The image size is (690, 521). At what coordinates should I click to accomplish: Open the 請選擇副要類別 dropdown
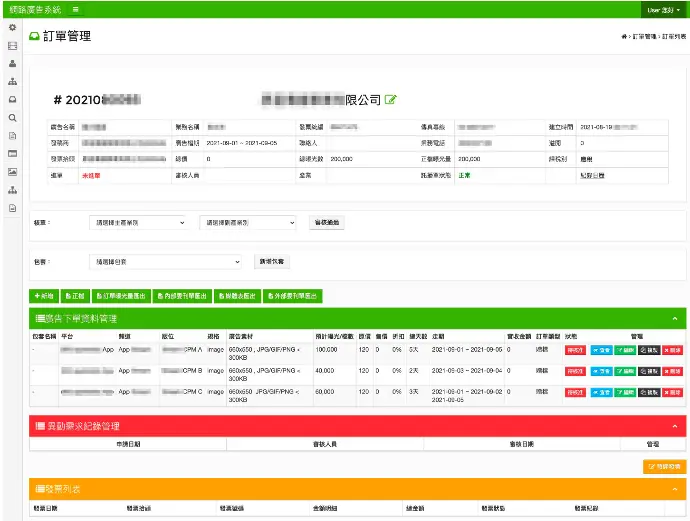click(248, 223)
